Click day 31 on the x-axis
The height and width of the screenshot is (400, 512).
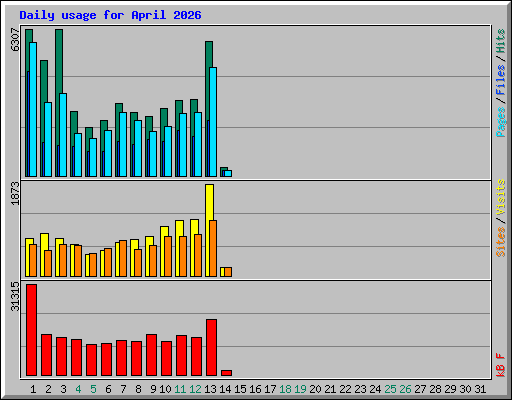[480, 389]
